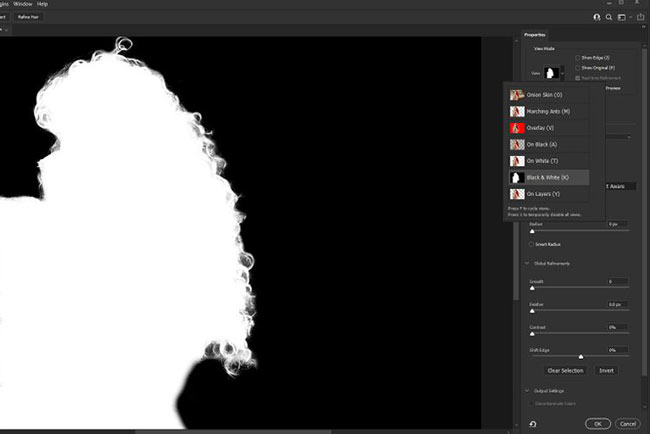Toggle Decontaminate Colors checkbox

point(531,403)
